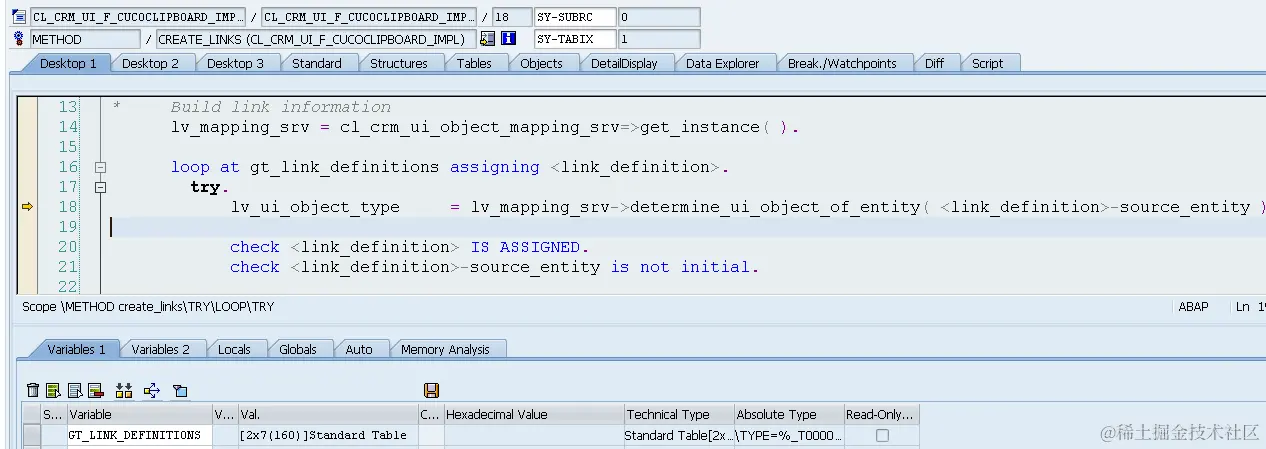Click the SY-TABIX value 1 field

tap(658, 39)
